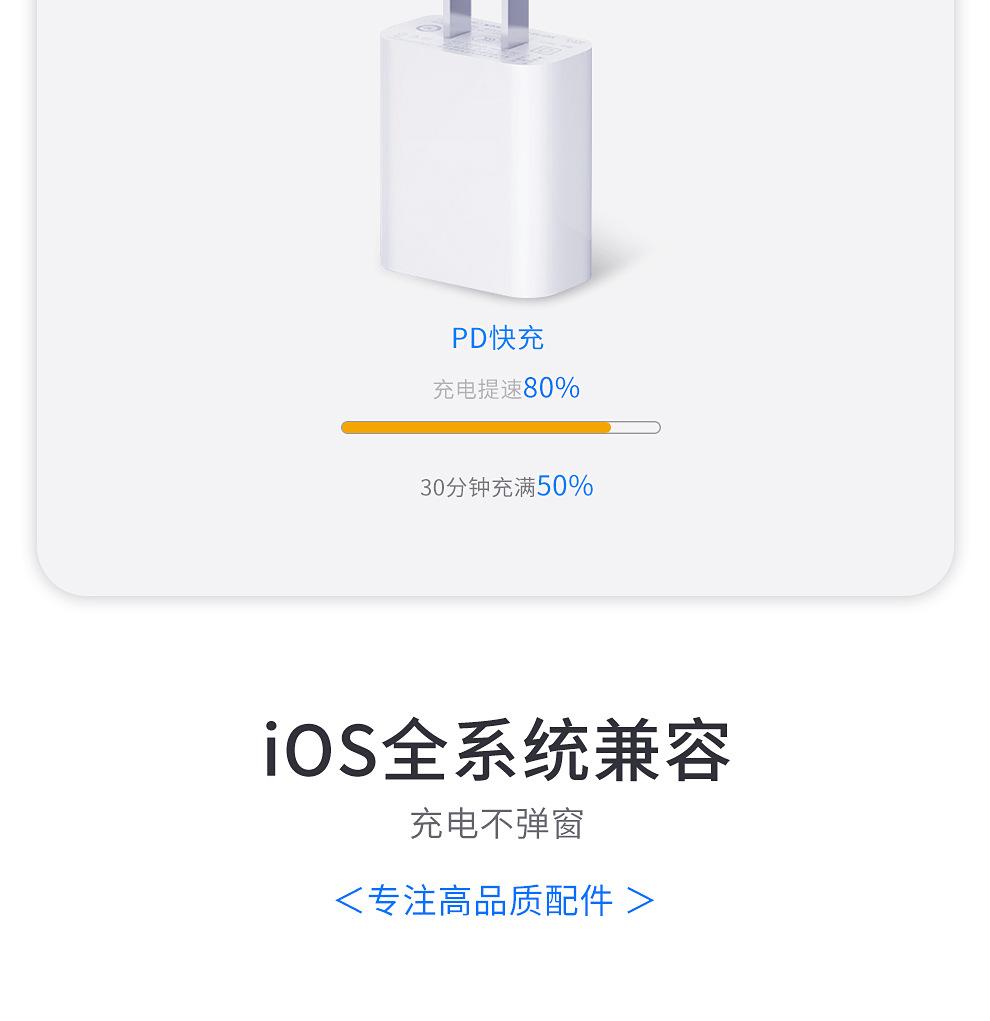This screenshot has width=990, height=1021.
Task: Click the blue "80%" figure
Action: (551, 387)
